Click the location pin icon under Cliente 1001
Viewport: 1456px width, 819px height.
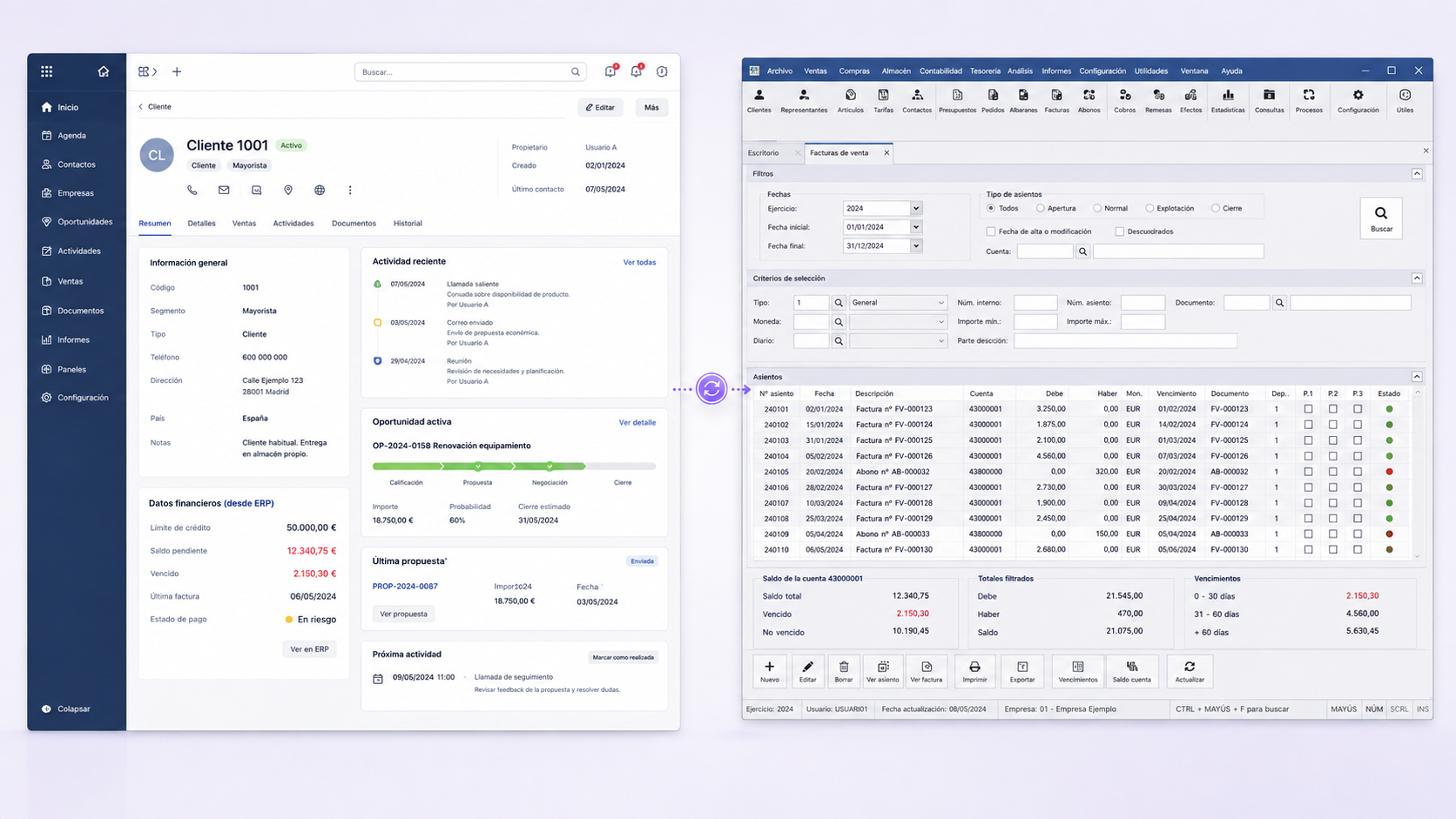pos(288,190)
